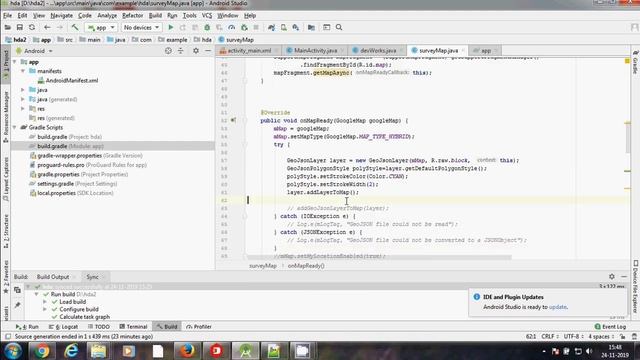The image size is (640, 360).
Task: Open the File menu
Action: (7, 16)
